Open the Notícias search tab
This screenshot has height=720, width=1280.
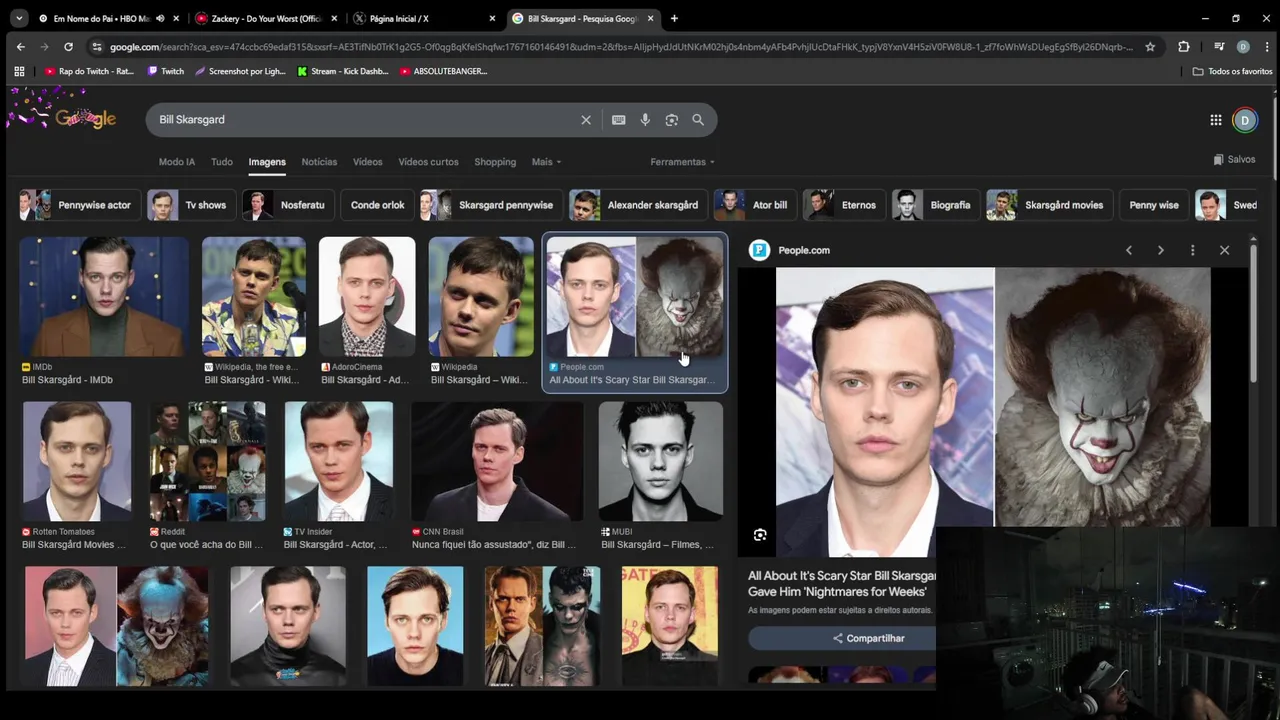tap(319, 162)
